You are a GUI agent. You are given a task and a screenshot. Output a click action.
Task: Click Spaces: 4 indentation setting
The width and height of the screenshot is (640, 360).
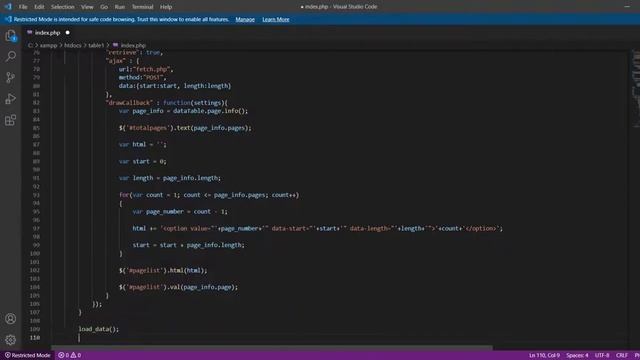(x=577, y=356)
